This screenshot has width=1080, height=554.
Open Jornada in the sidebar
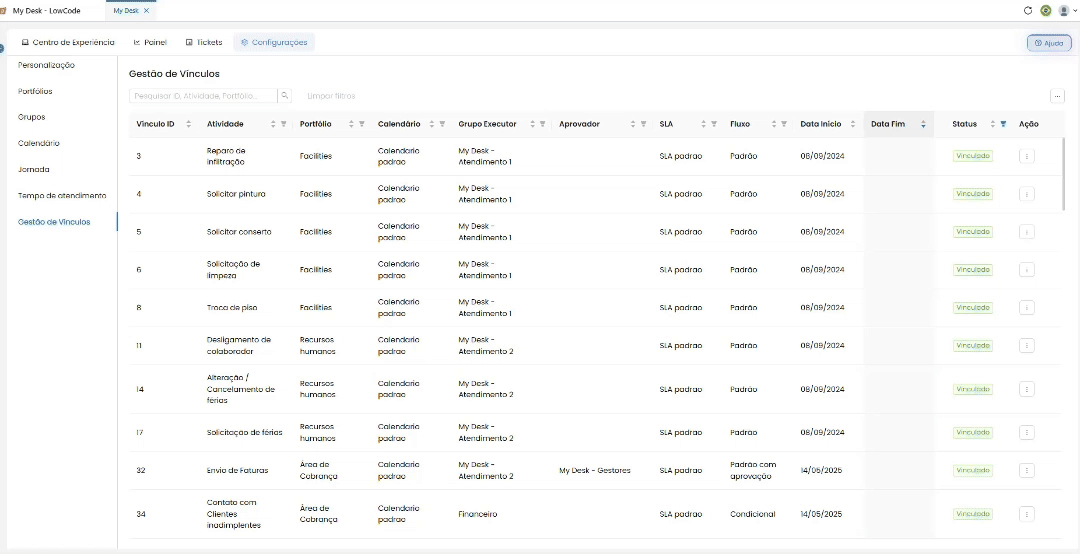click(x=34, y=170)
